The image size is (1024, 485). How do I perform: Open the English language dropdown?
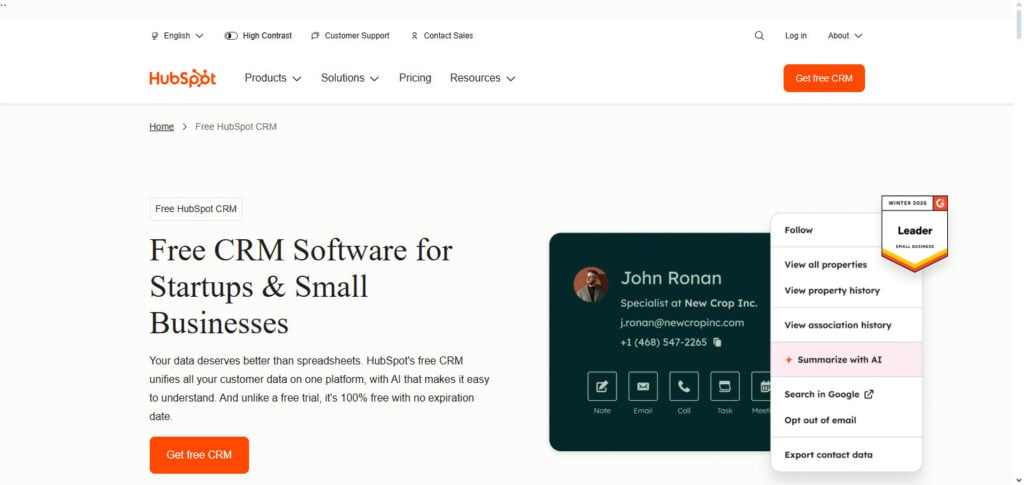(177, 36)
